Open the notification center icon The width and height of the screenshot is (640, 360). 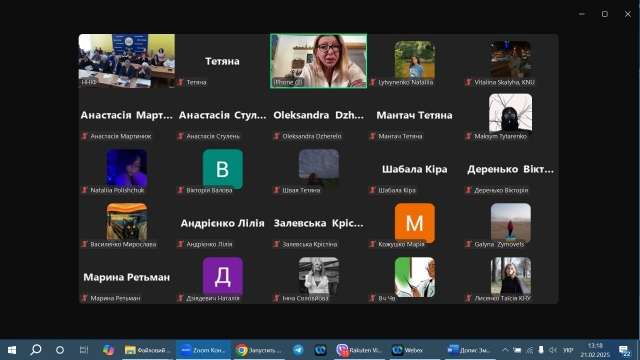point(624,351)
